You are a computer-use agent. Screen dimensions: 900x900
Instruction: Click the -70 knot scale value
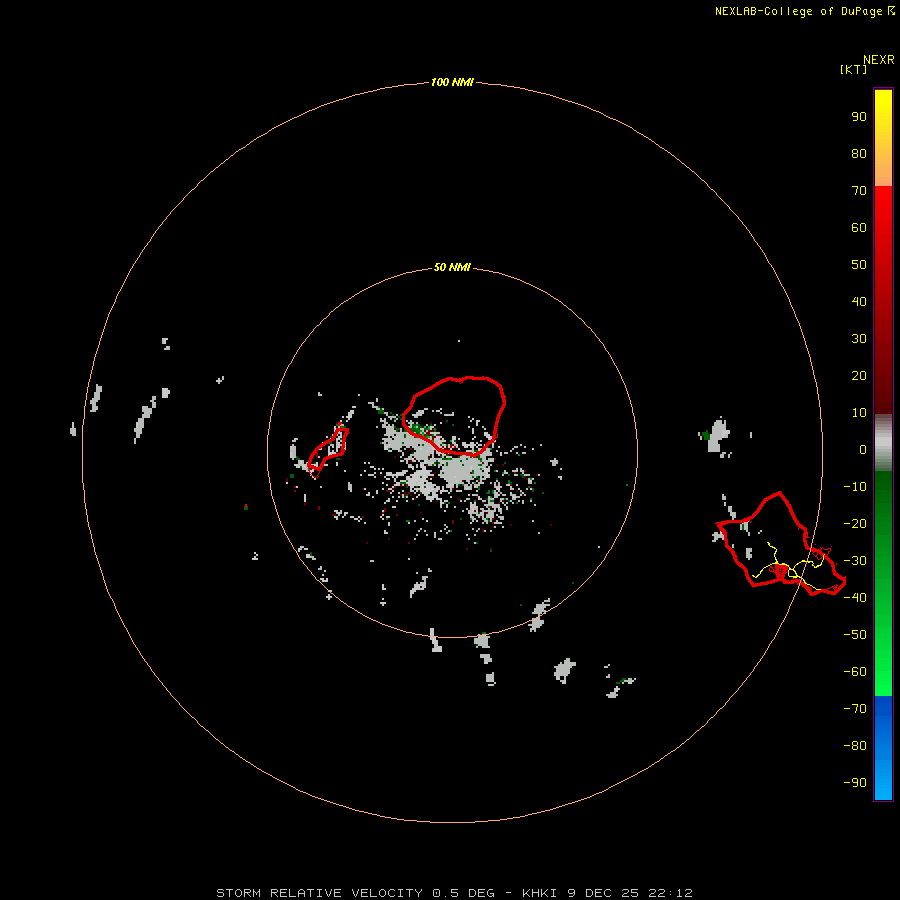coord(855,708)
